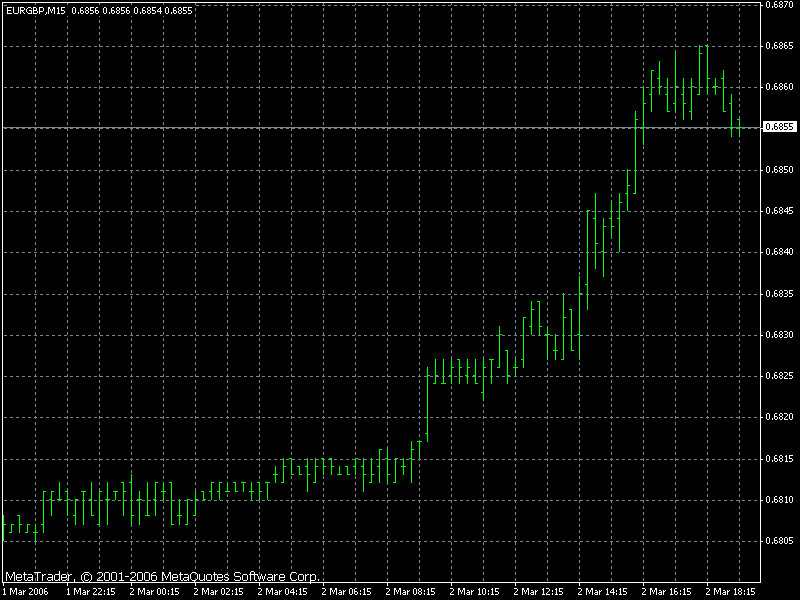This screenshot has height=600, width=800.
Task: Click the 2 Mar 00:15 time label
Action: tap(155, 592)
